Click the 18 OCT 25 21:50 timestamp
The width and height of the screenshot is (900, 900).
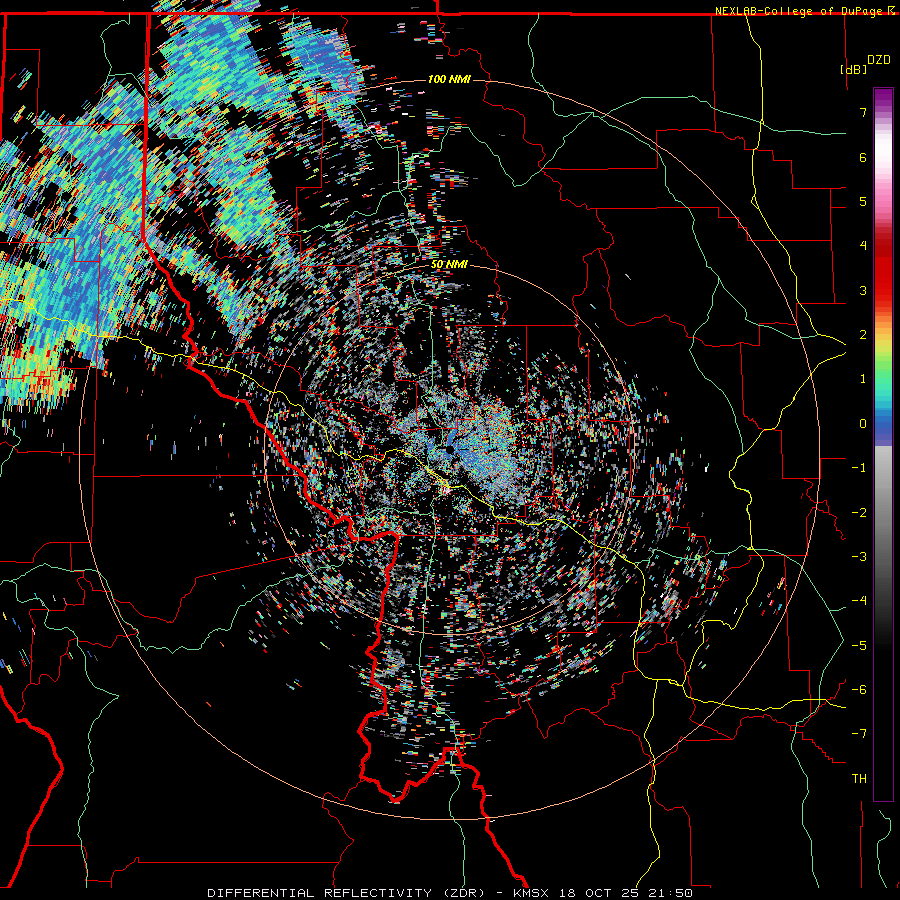tap(624, 893)
